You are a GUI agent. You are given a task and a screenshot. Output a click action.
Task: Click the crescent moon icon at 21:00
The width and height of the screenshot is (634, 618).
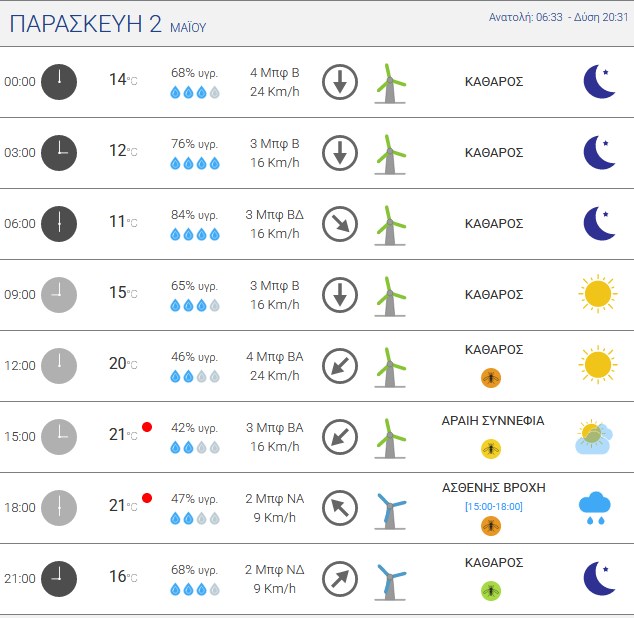(600, 578)
